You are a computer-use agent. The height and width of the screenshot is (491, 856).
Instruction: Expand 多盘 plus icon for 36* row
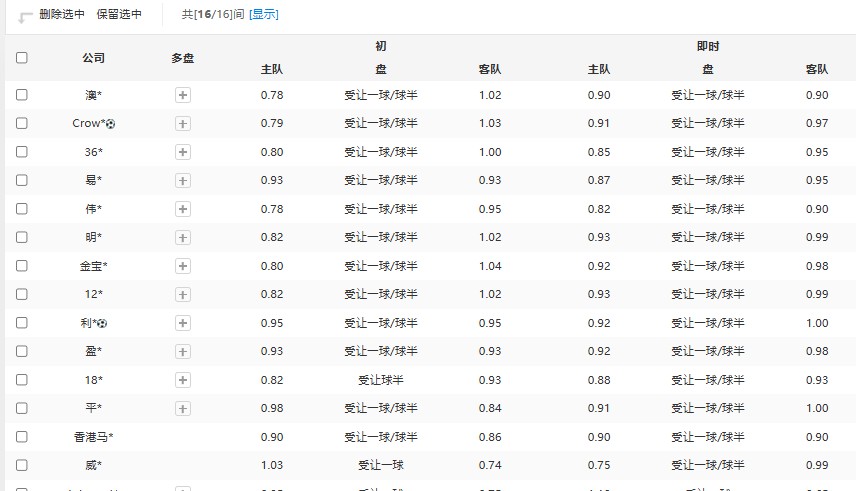click(x=183, y=152)
